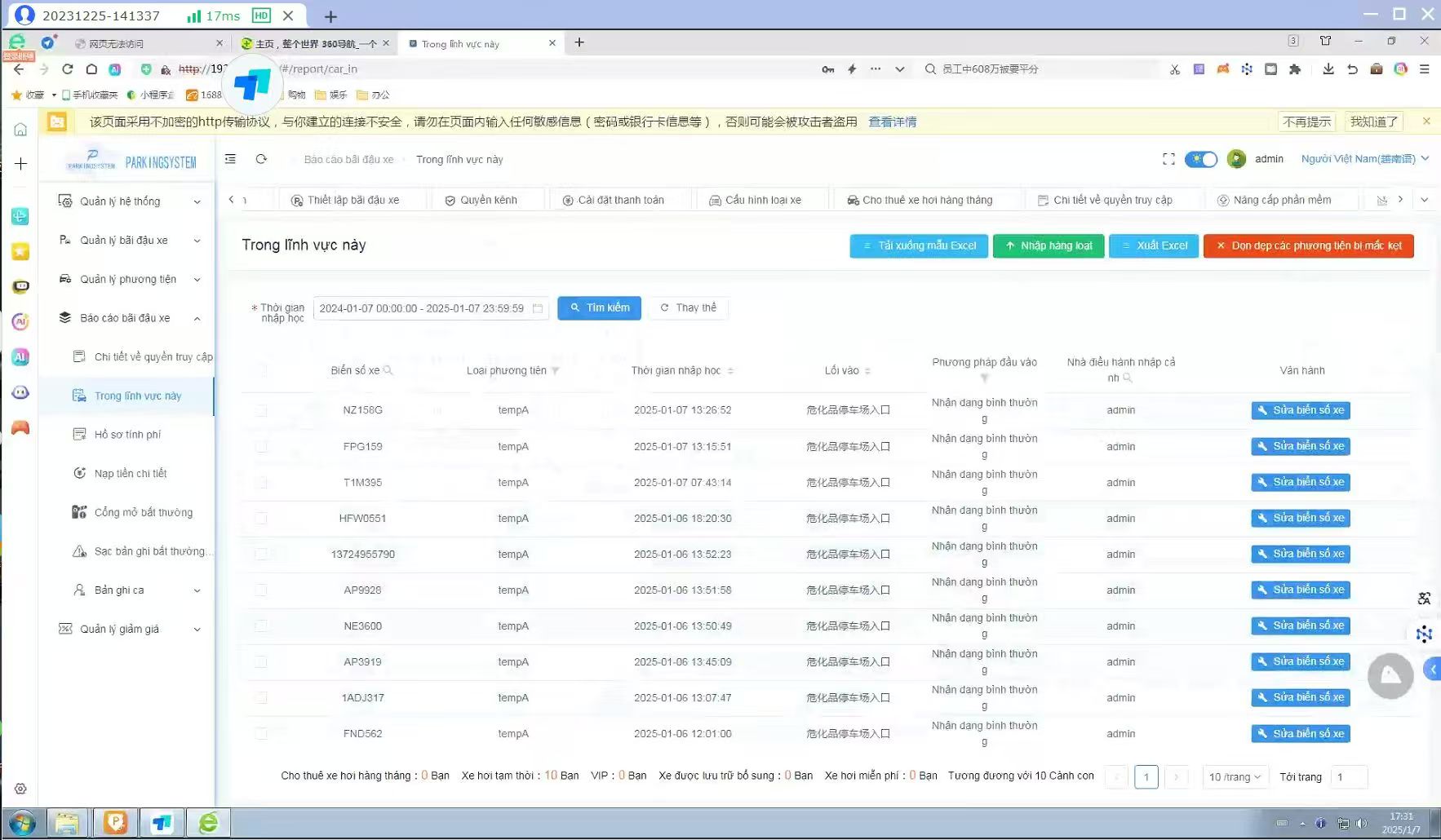This screenshot has width=1441, height=840.
Task: Open the 10 /trang page size dropdown
Action: (1235, 777)
